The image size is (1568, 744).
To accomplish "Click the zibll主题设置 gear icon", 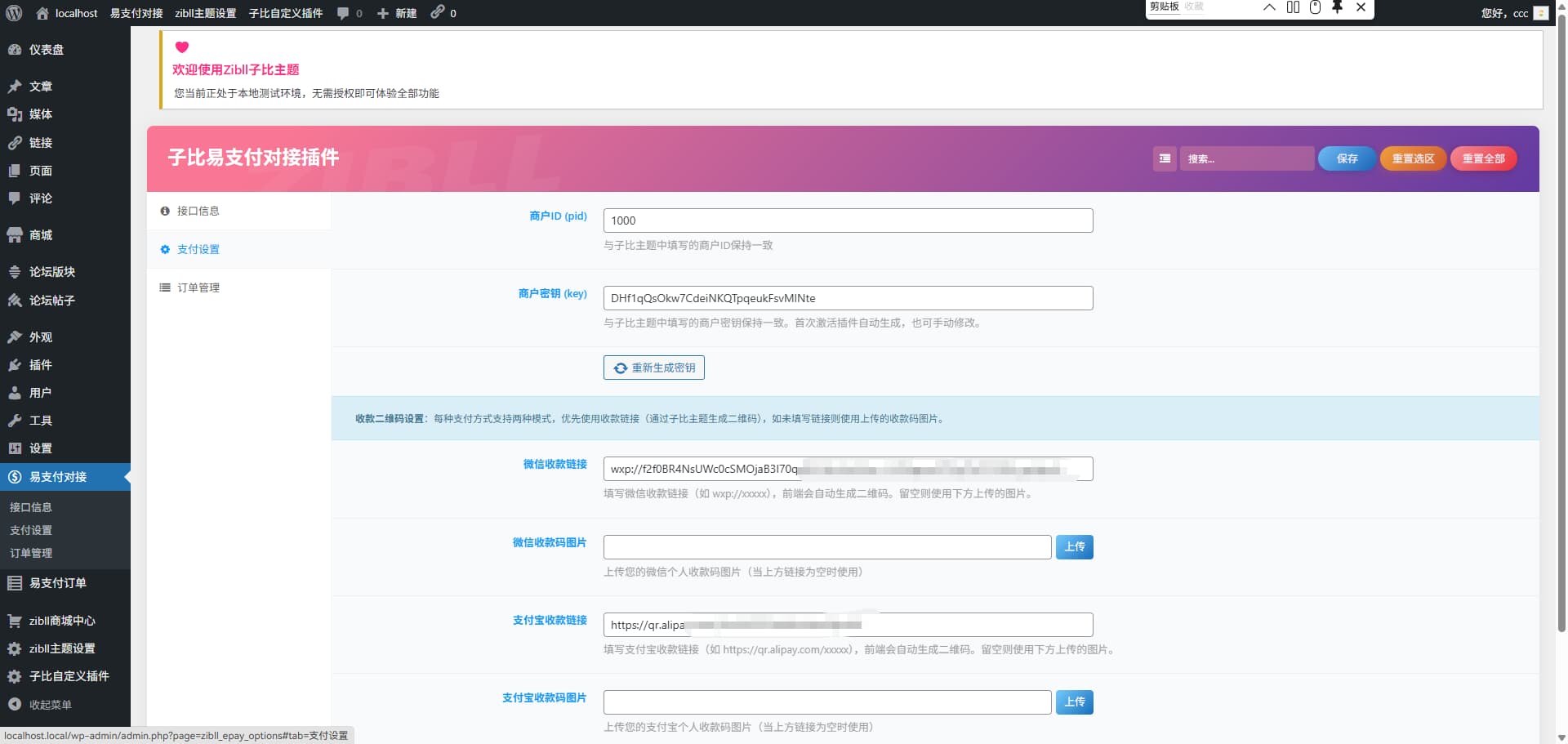I will [15, 648].
